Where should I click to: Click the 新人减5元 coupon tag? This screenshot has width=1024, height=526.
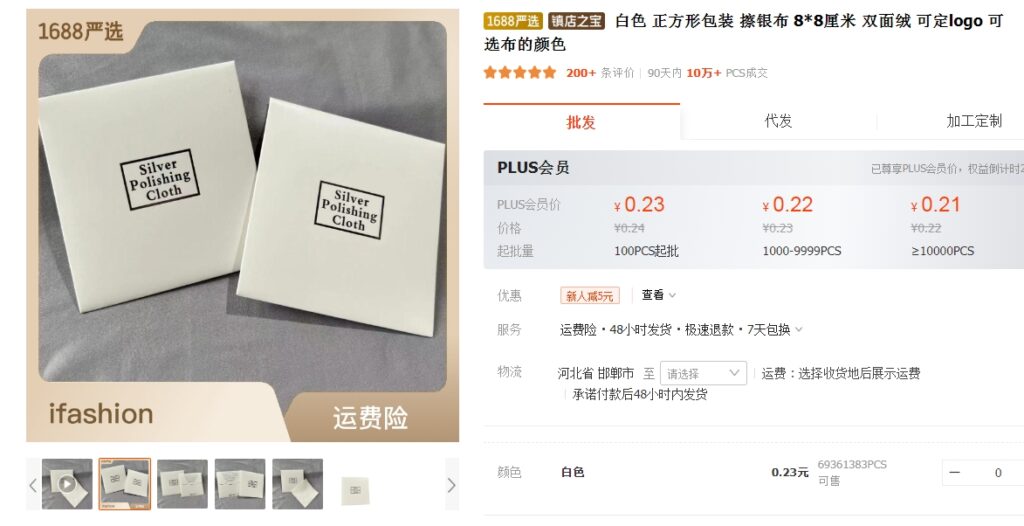(590, 296)
